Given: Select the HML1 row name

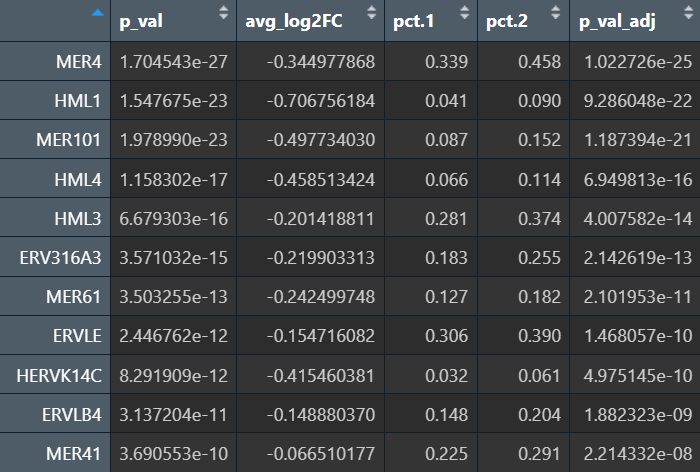Looking at the screenshot, I should point(78,101).
